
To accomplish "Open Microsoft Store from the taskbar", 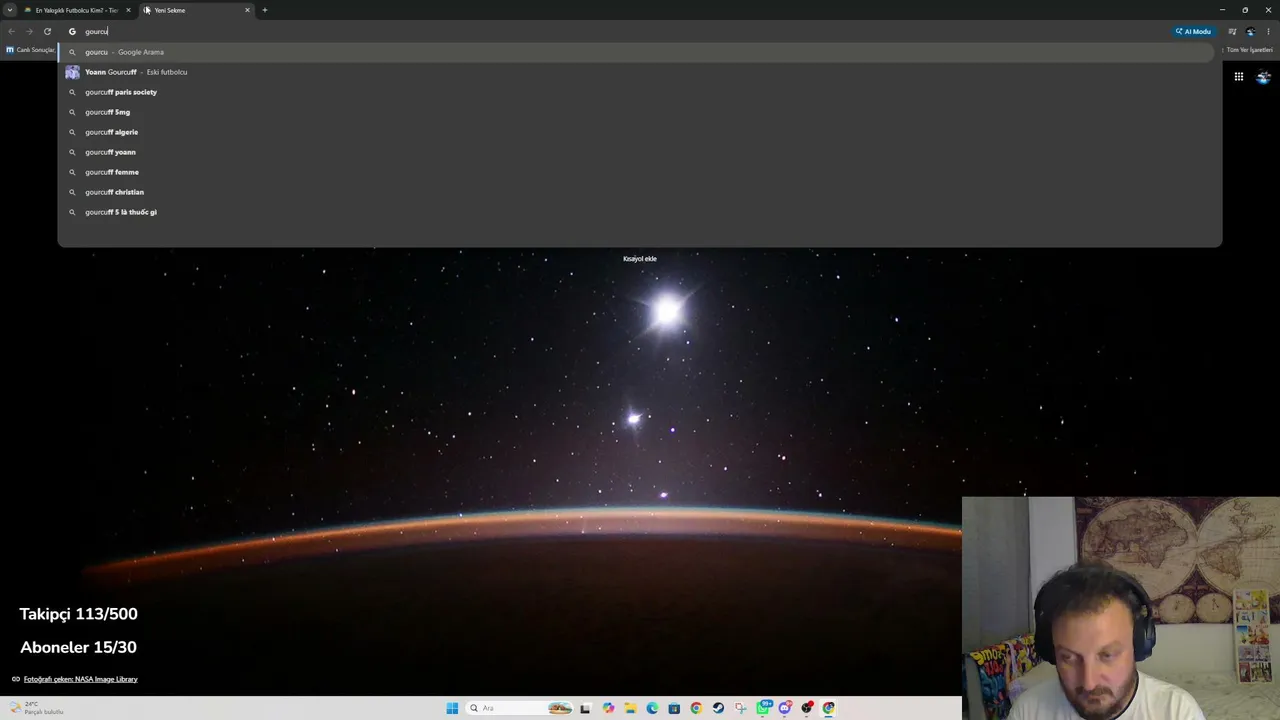I will [x=674, y=708].
